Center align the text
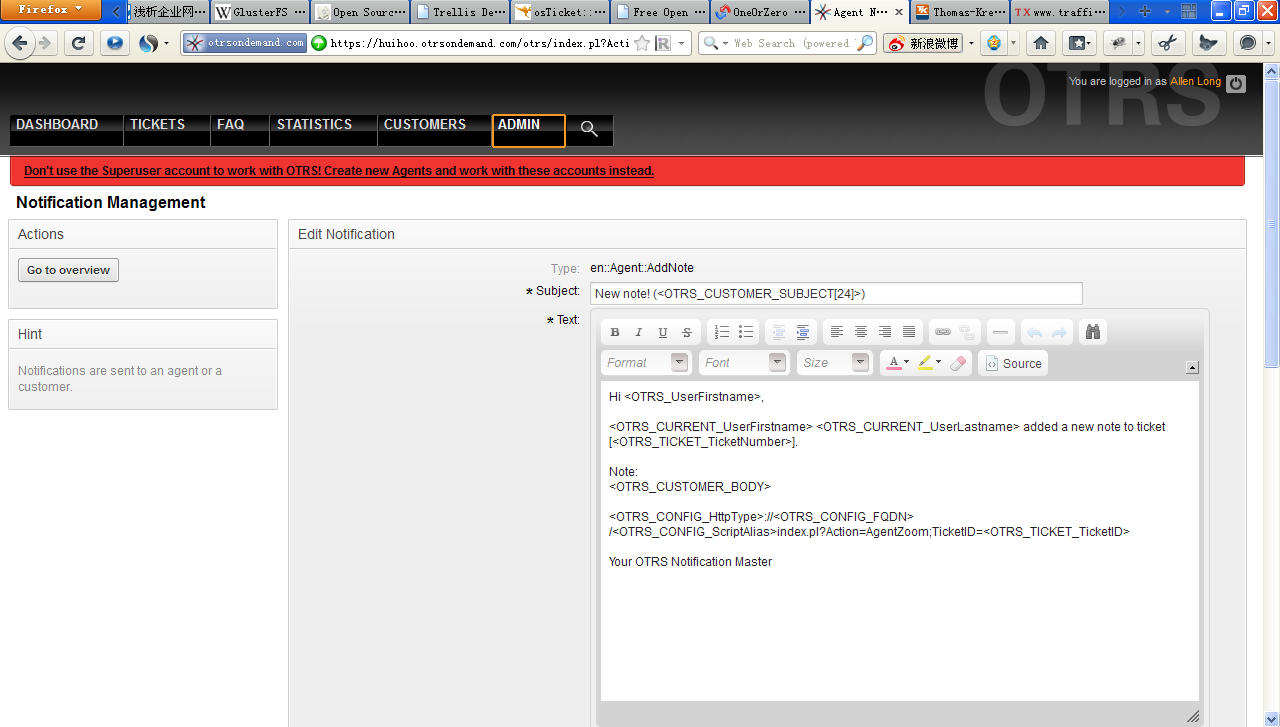Viewport: 1280px width, 727px height. (x=861, y=332)
